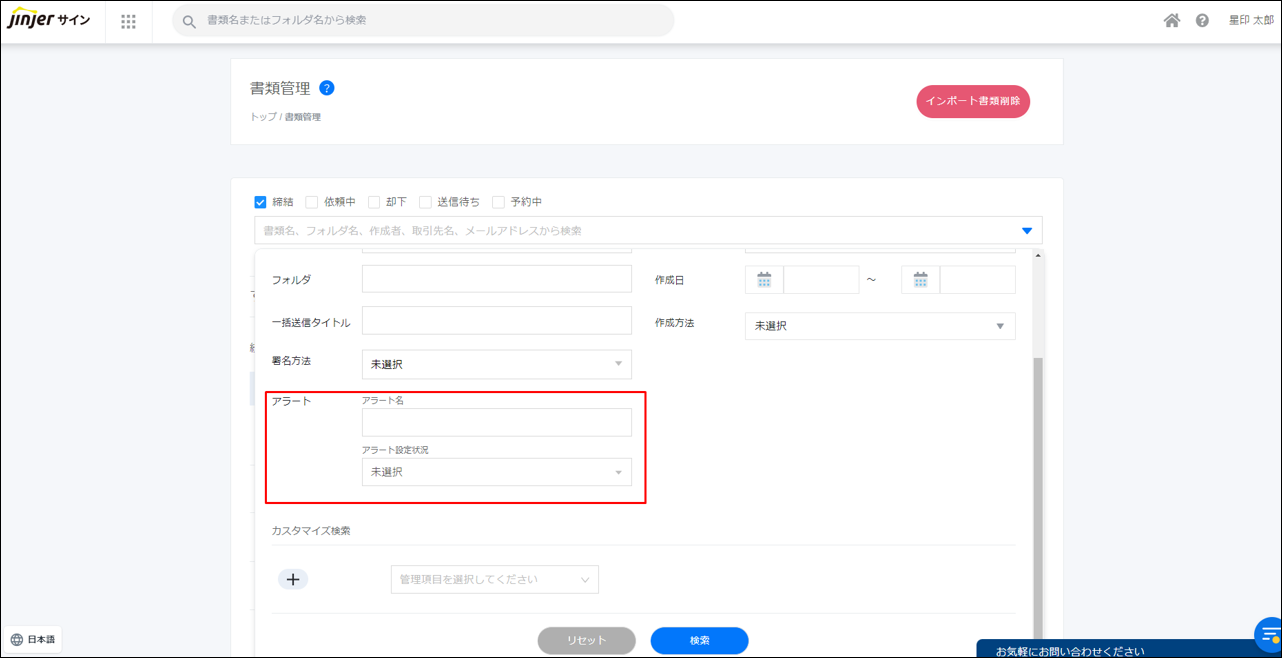1282x658 pixels.
Task: Click the home icon in header
Action: pyautogui.click(x=1171, y=21)
